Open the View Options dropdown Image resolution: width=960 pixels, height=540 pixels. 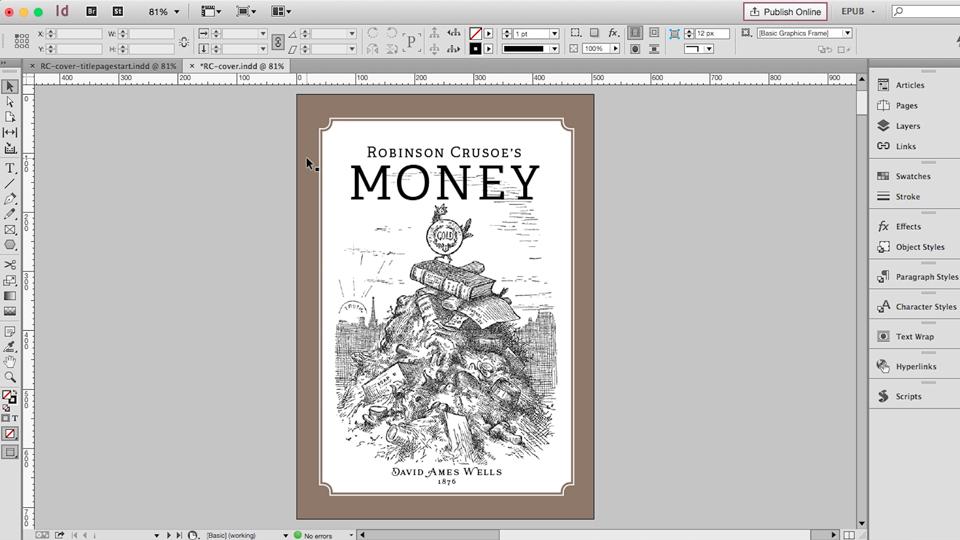tap(211, 11)
